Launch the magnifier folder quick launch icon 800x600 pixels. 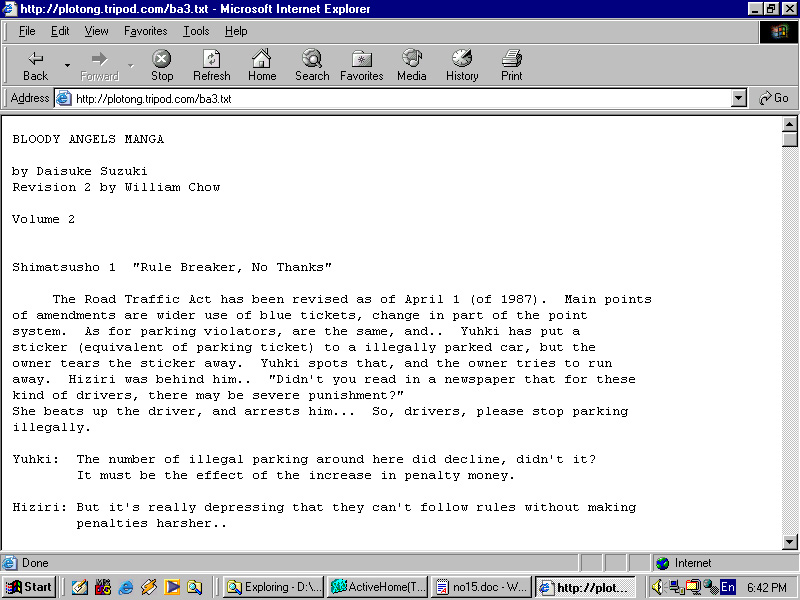[194, 587]
